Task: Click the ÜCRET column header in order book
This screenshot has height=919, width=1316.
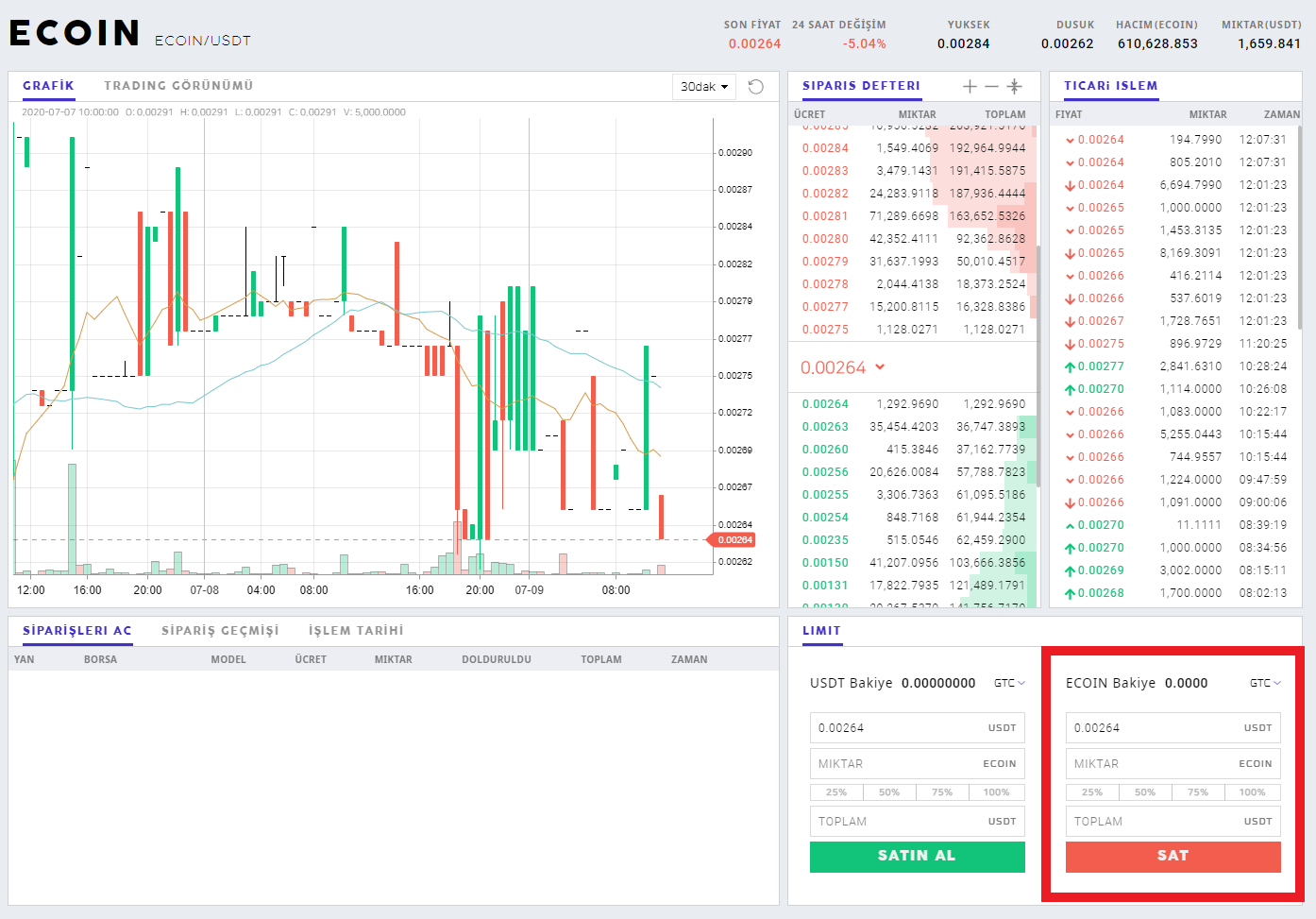Action: point(809,114)
